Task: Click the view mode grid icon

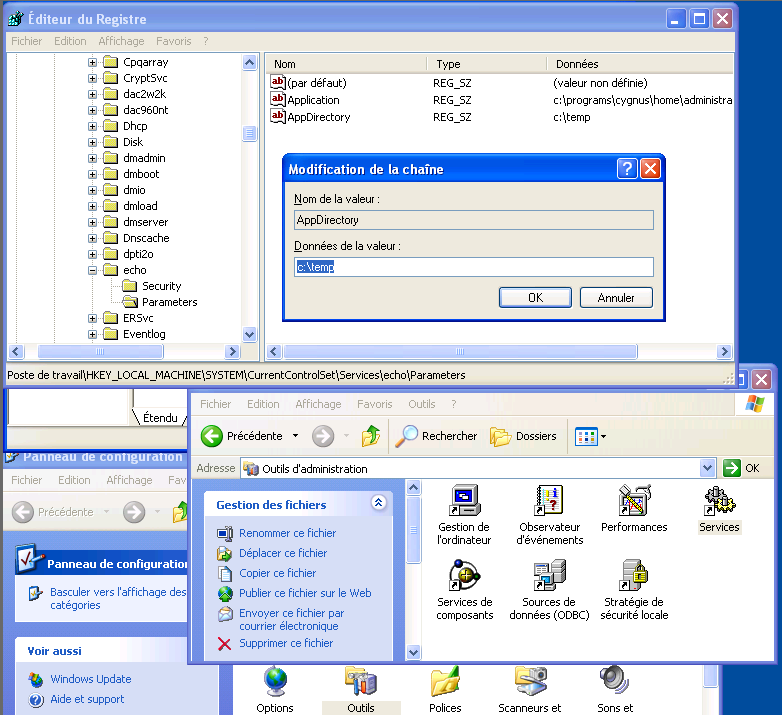Action: [586, 437]
